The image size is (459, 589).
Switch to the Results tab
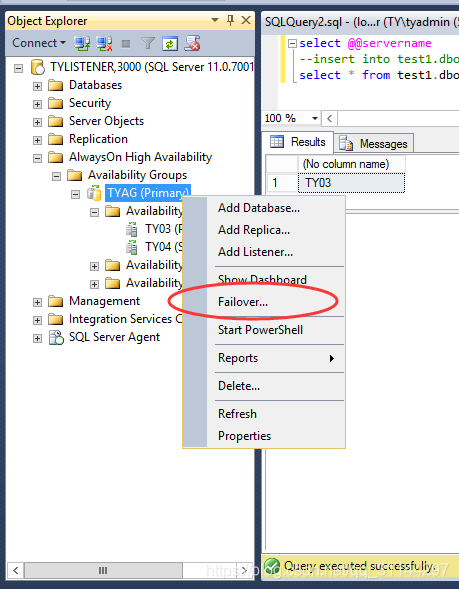coord(297,142)
